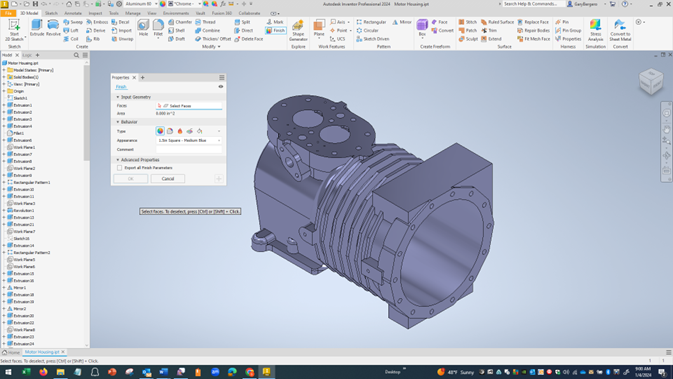Click the OK button in Properties

pos(130,179)
